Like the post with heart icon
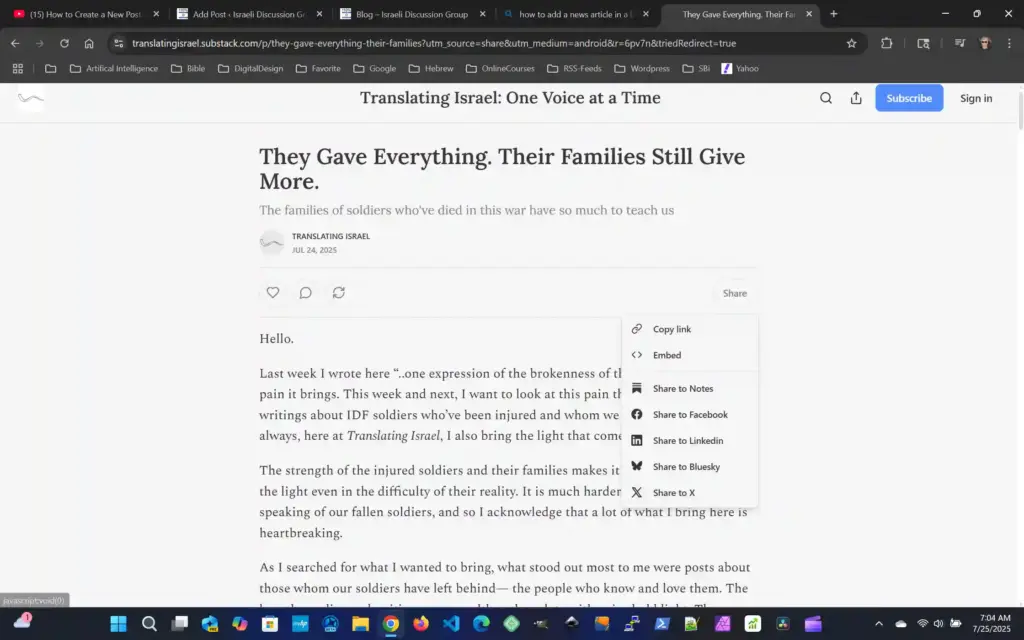 click(272, 293)
